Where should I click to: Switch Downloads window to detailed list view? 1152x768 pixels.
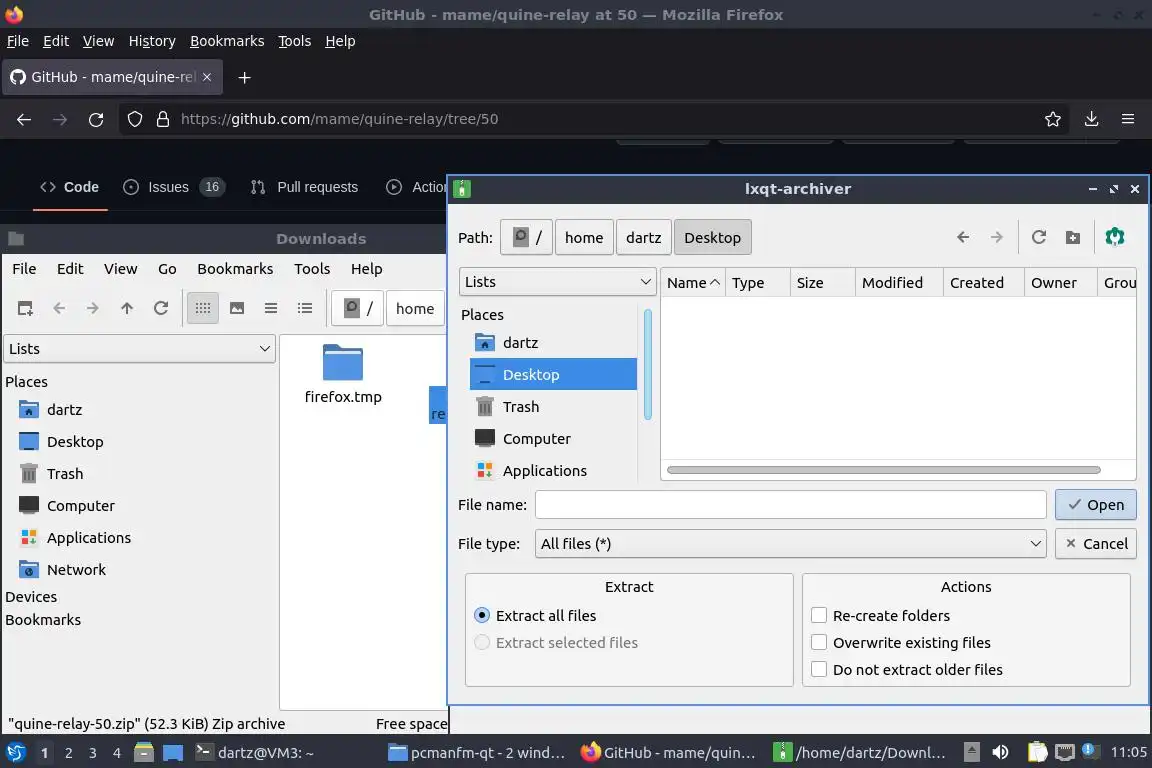click(305, 309)
